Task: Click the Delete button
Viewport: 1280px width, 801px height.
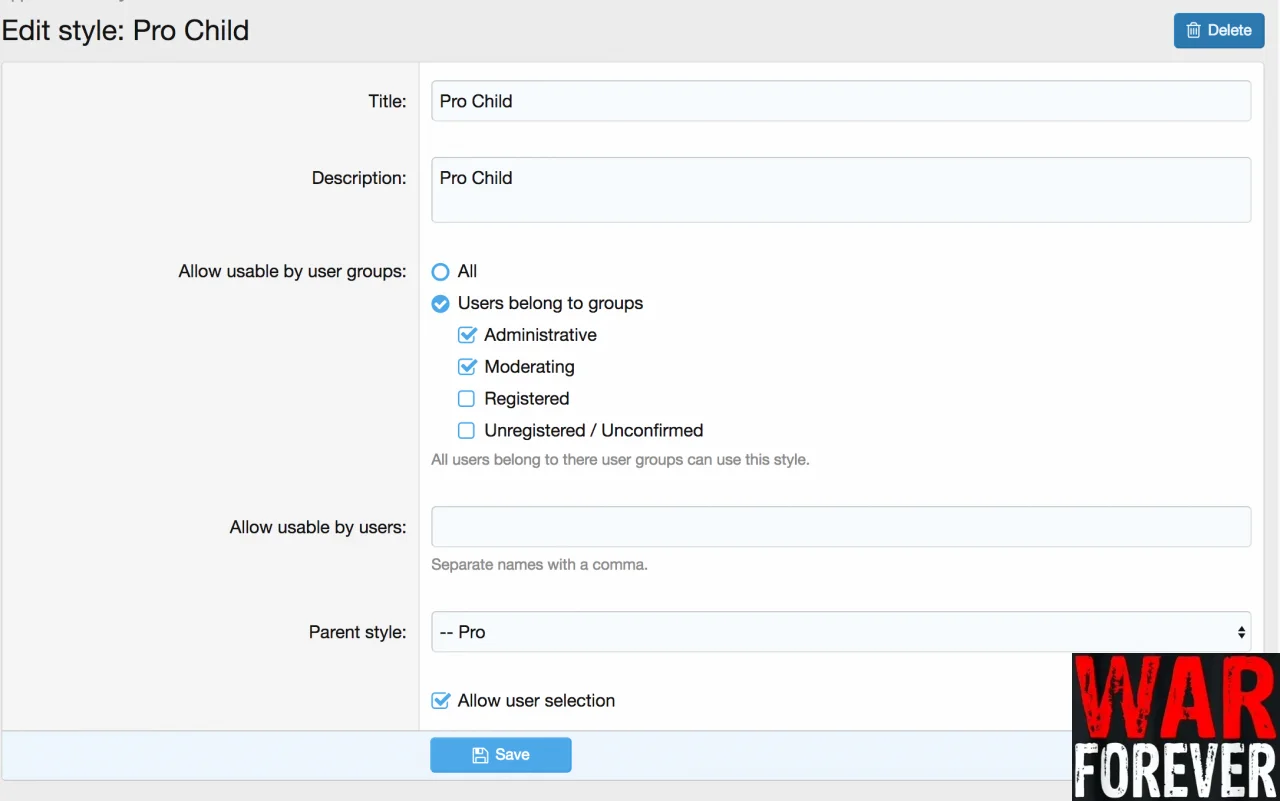Action: click(1219, 30)
